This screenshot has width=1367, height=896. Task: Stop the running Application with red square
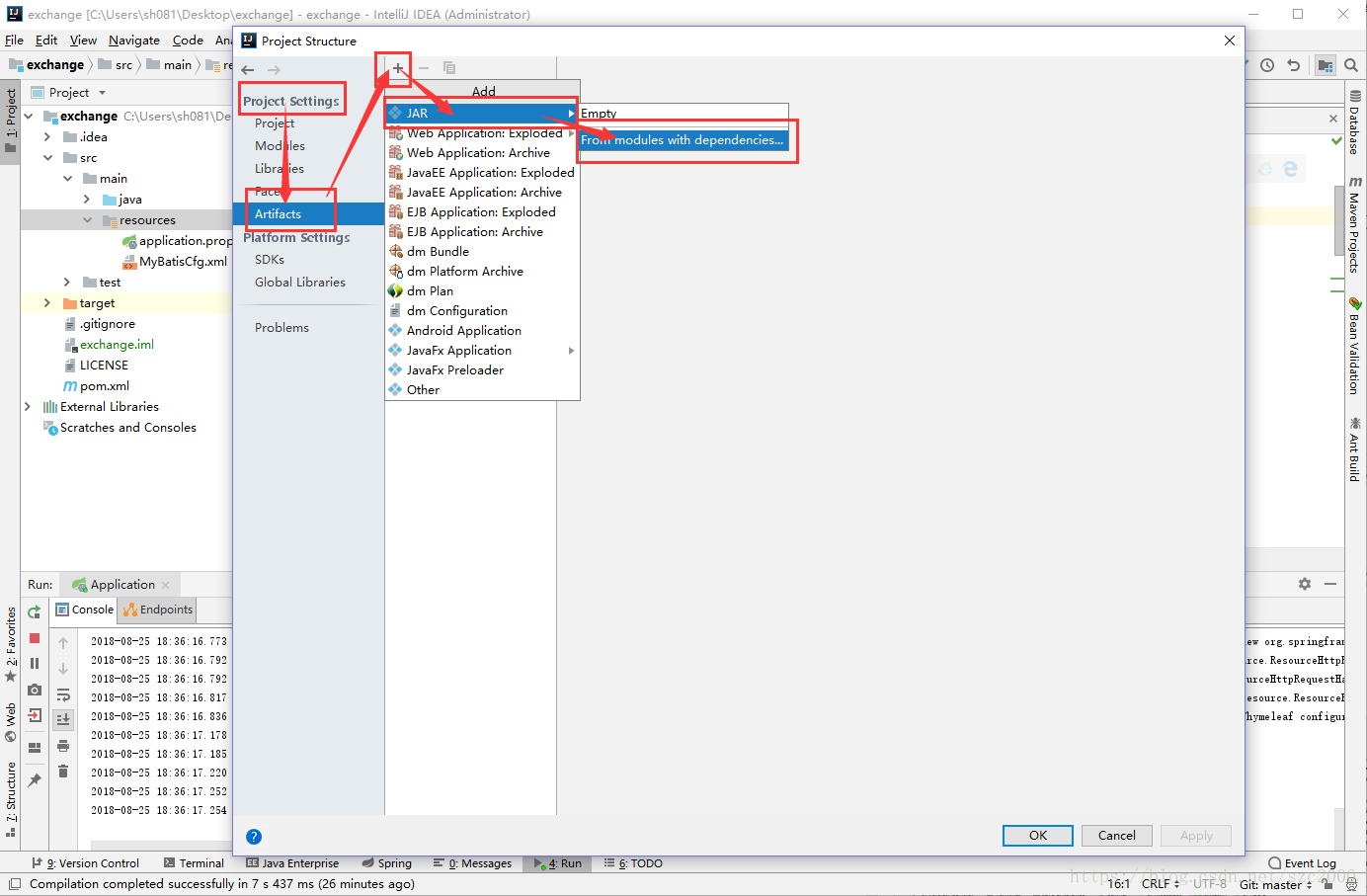pos(35,638)
